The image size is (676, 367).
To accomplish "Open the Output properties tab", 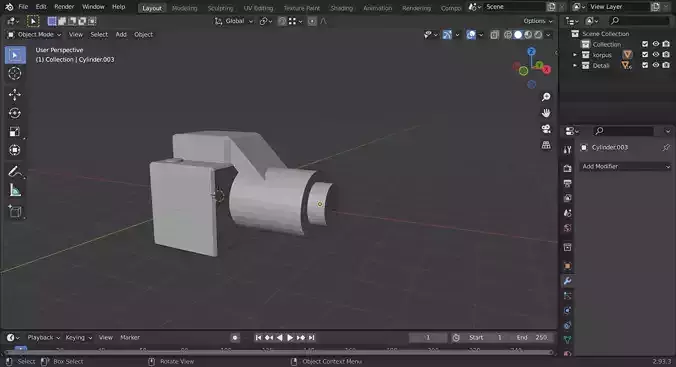I will click(567, 183).
